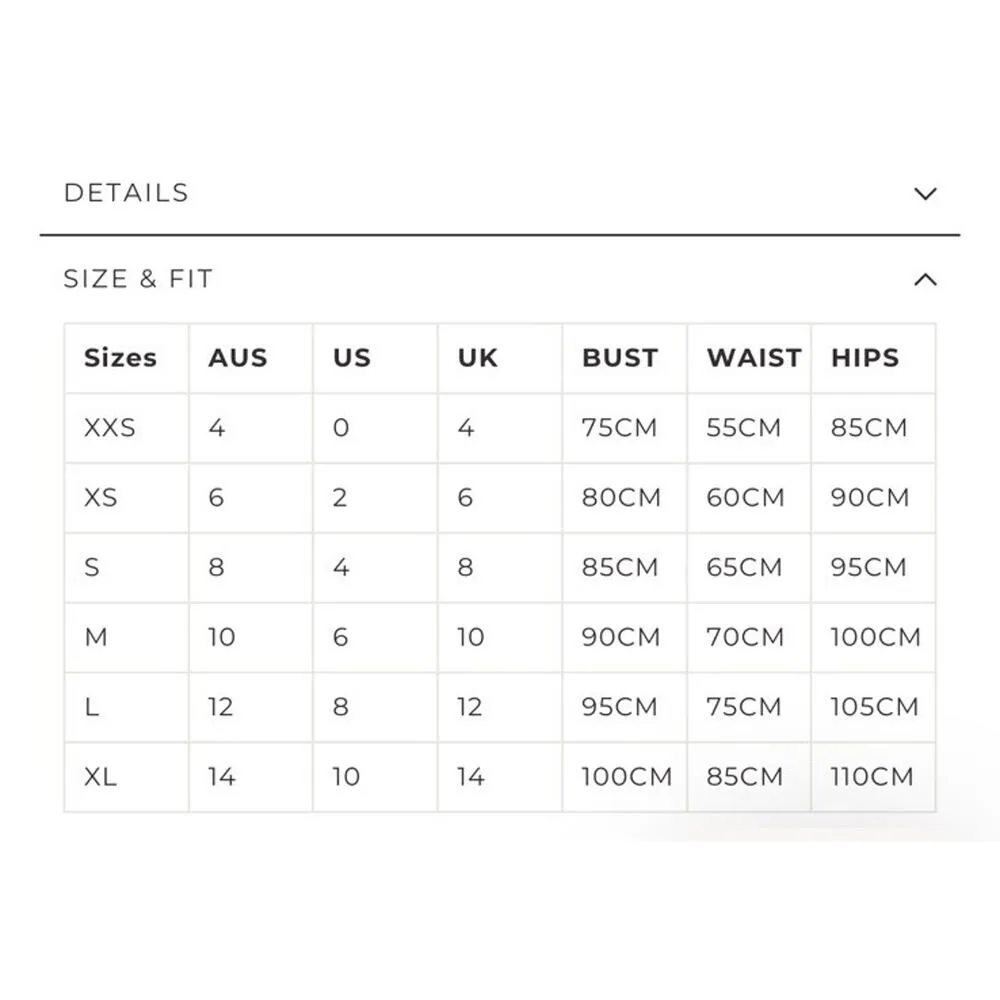Select the DETAILS heading

(x=127, y=192)
